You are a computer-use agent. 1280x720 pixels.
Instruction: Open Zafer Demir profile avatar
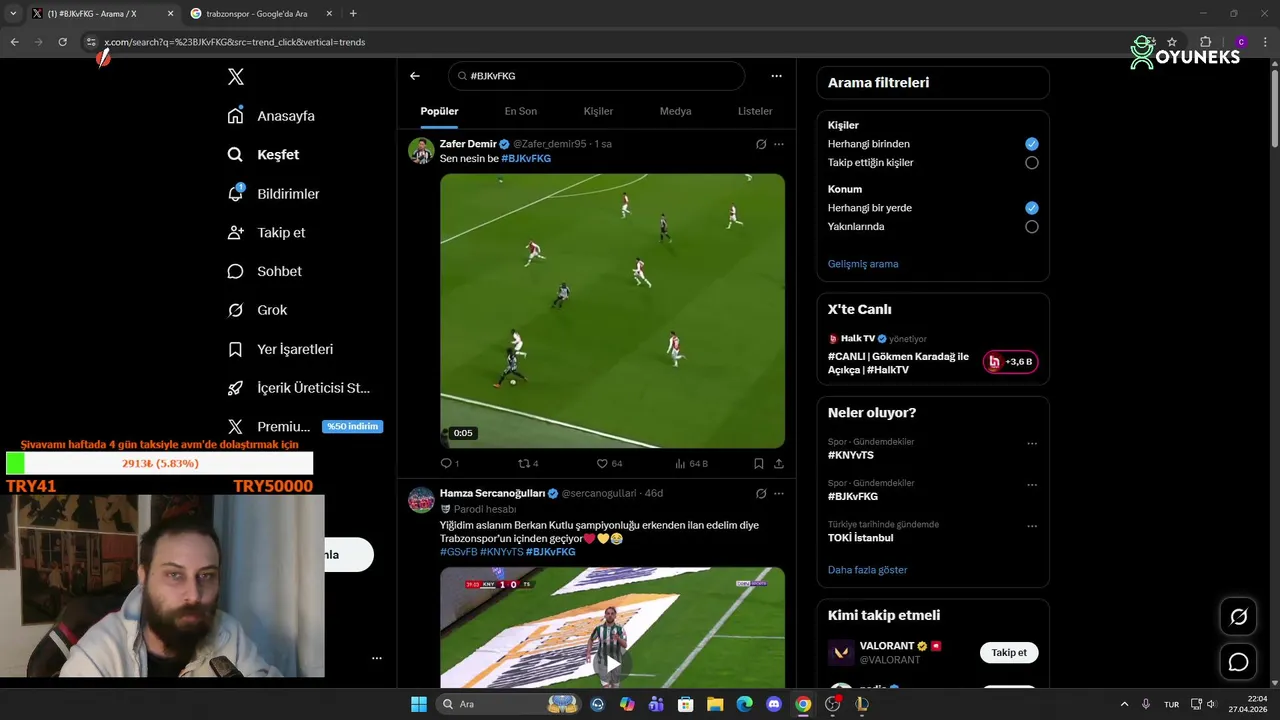[421, 150]
